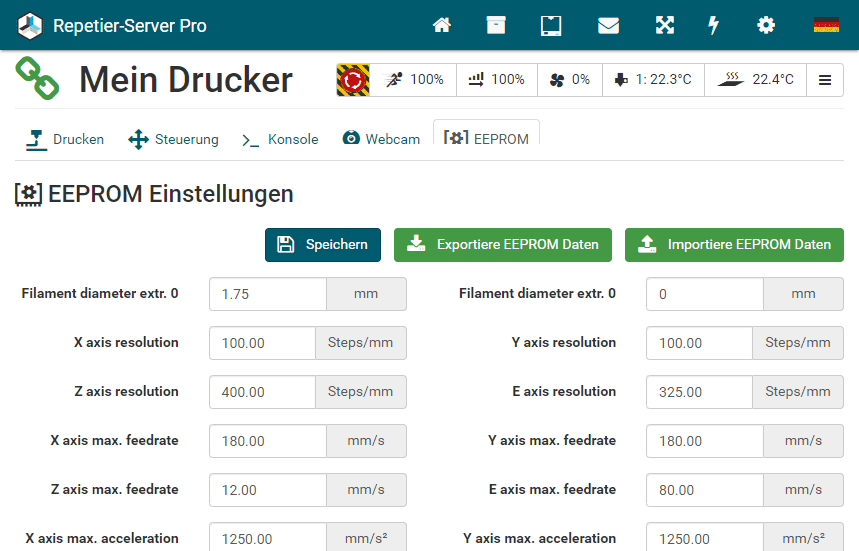Open the Webcam tab
This screenshot has height=551, width=859.
pyautogui.click(x=380, y=139)
